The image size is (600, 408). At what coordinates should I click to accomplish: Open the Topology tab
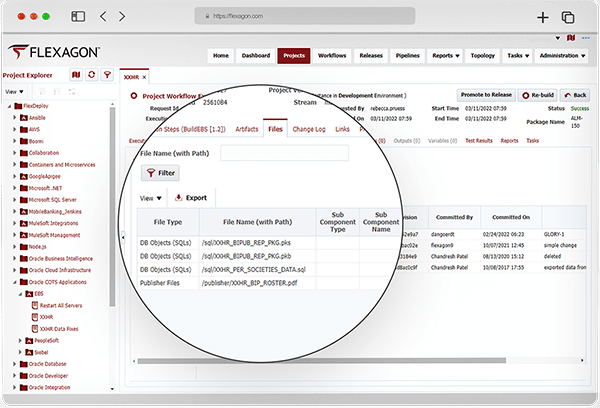tap(483, 56)
